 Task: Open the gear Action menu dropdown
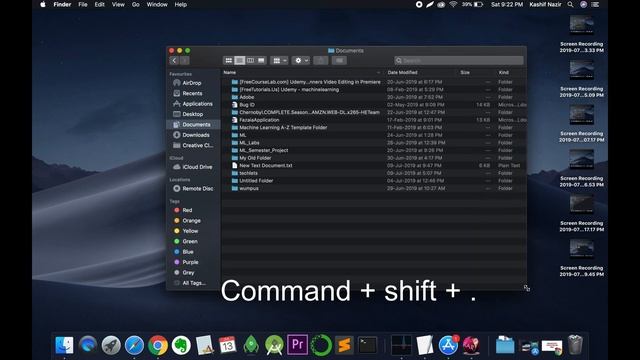(x=301, y=60)
